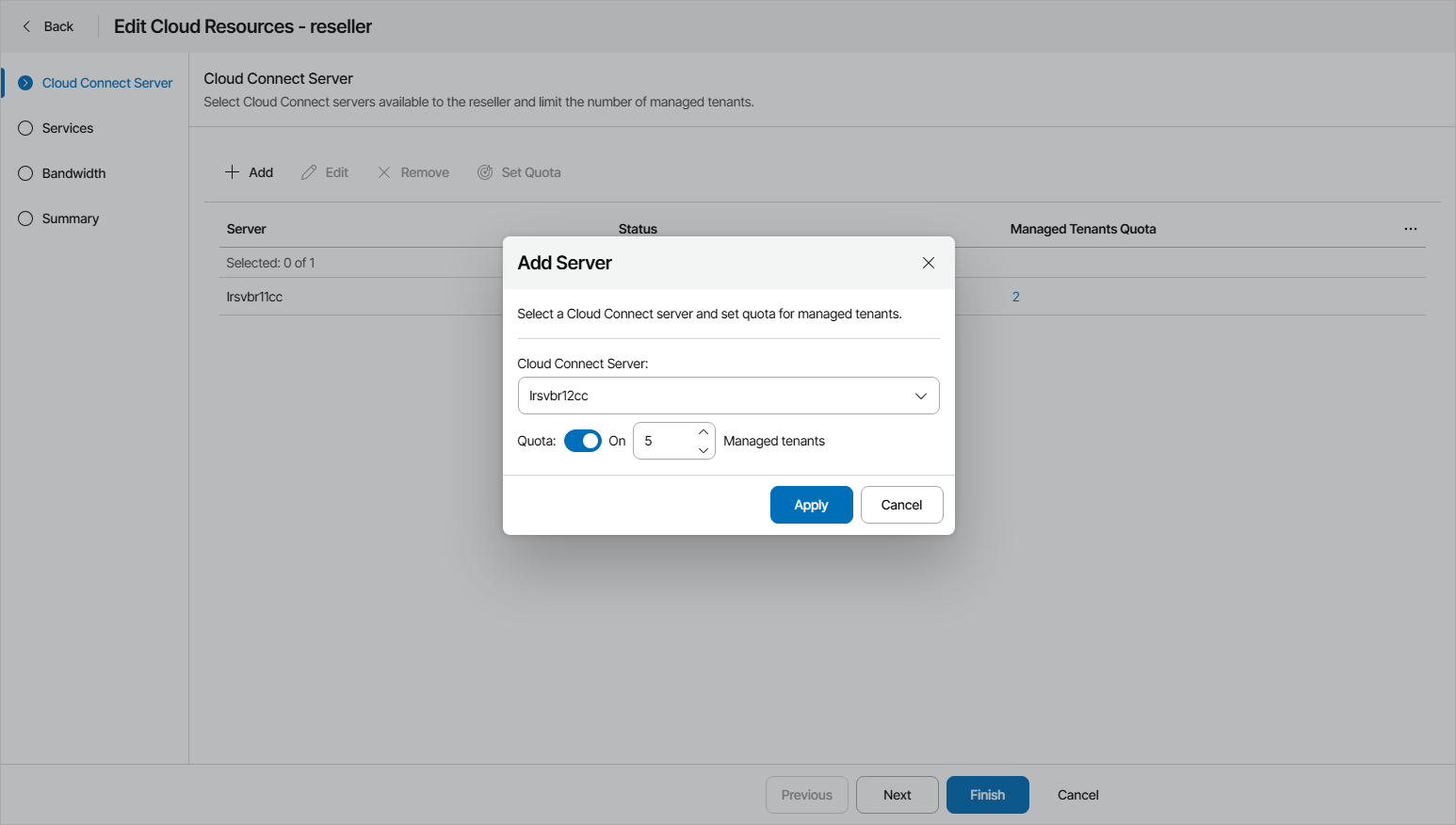Click the Edit pencil icon

tap(309, 172)
